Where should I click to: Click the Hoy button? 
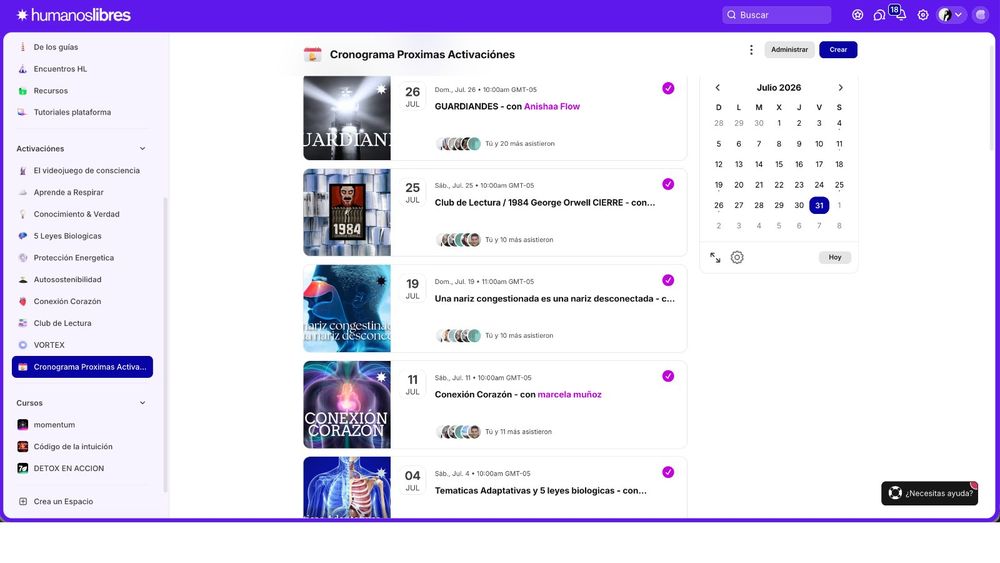(x=835, y=258)
